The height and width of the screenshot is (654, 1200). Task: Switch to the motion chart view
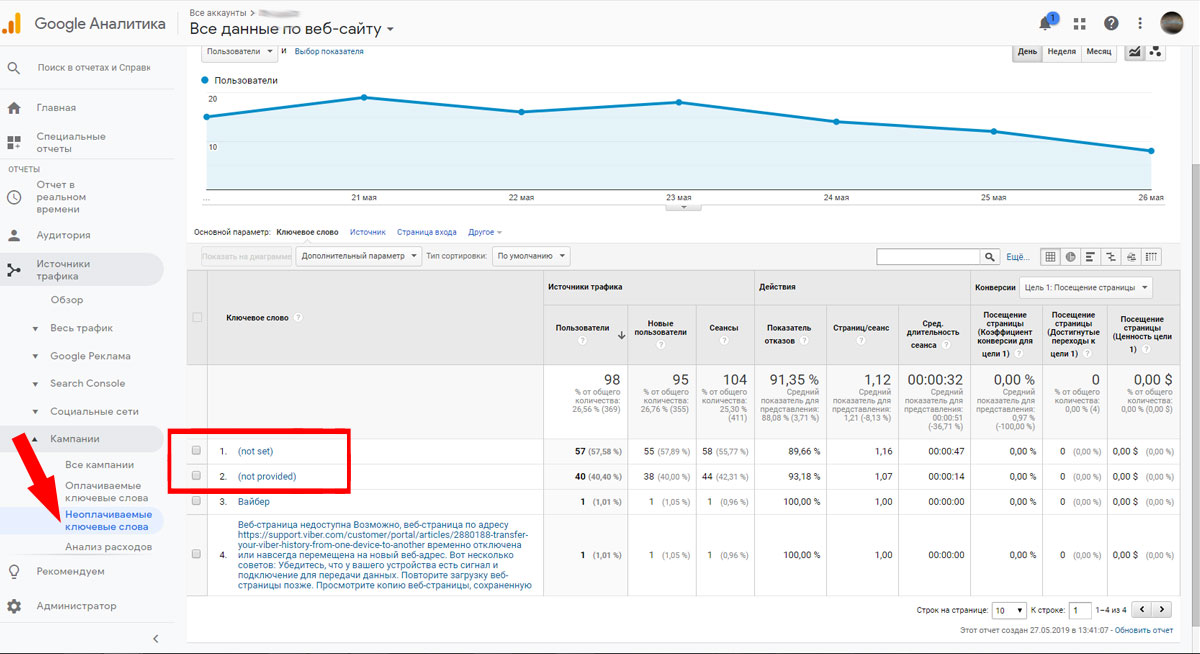1156,52
